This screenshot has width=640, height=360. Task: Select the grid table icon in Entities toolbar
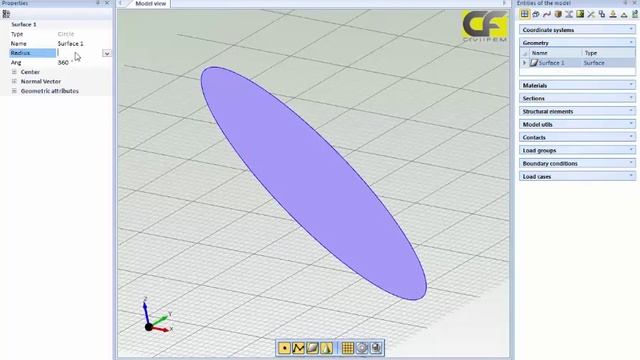[x=524, y=15]
